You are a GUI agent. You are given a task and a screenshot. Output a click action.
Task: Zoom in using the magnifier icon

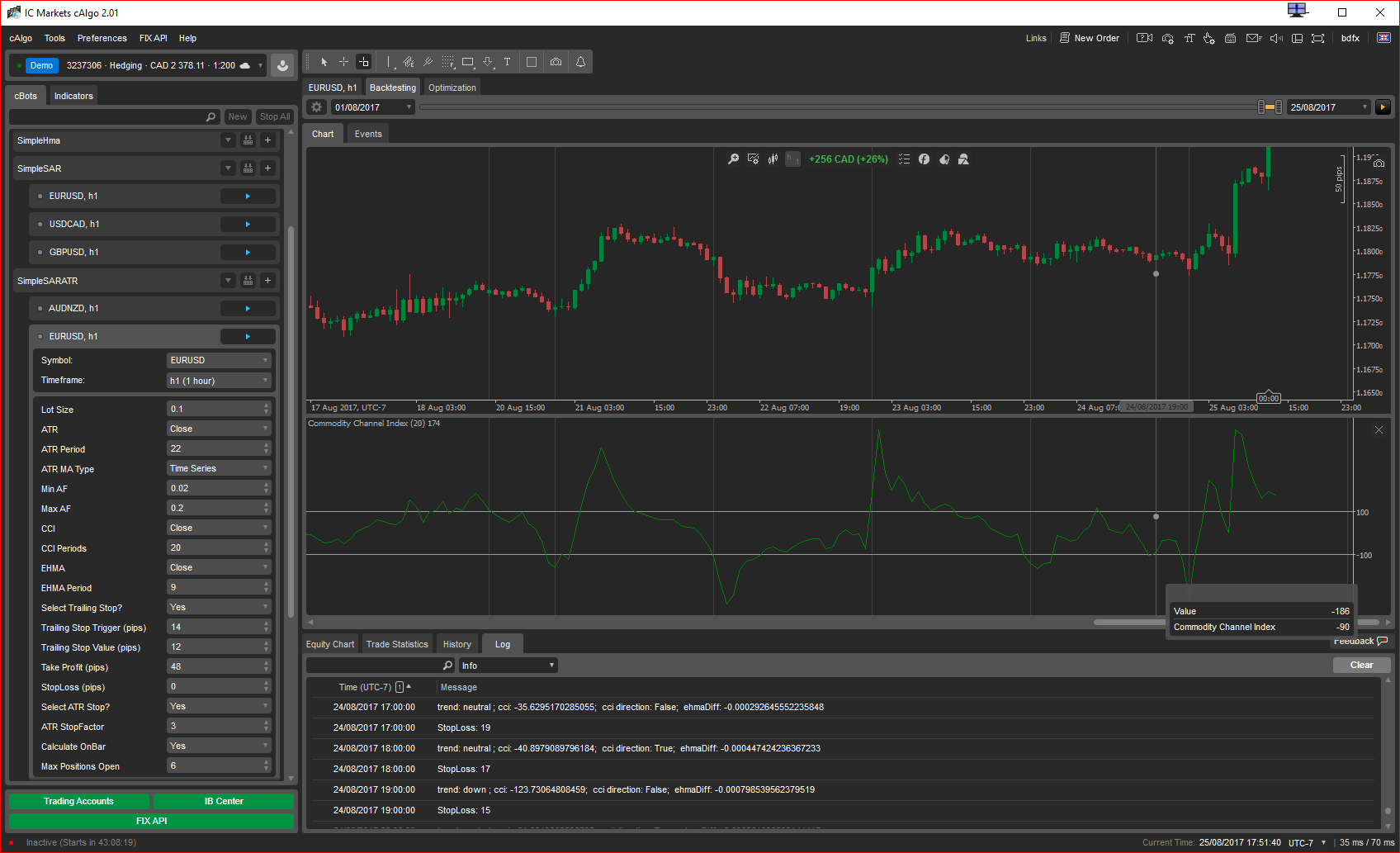coord(733,159)
